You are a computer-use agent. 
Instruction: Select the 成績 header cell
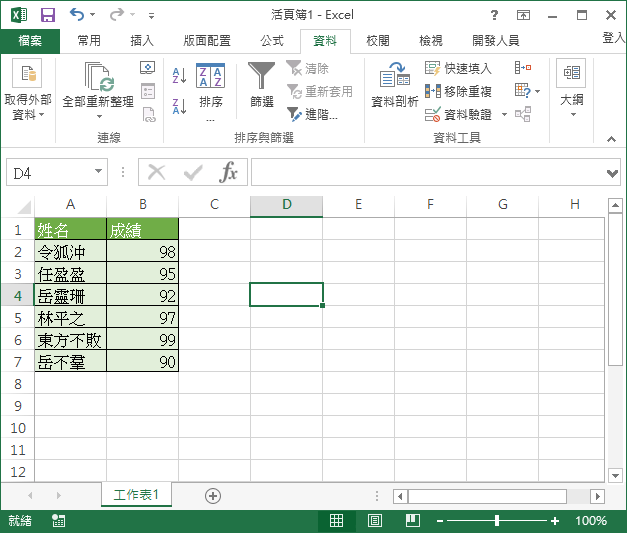click(x=142, y=229)
